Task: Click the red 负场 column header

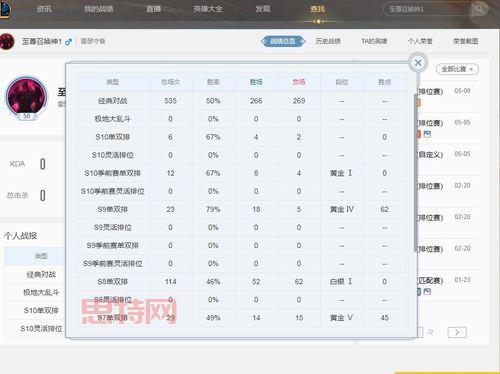Action: click(x=299, y=82)
